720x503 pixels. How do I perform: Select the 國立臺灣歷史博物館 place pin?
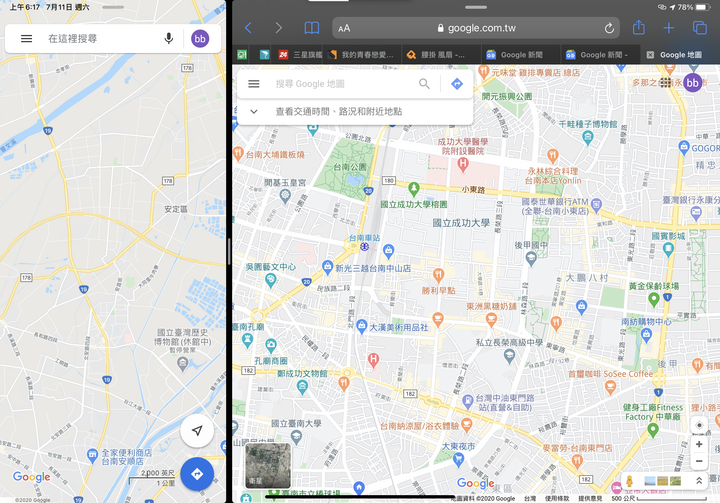182,364
